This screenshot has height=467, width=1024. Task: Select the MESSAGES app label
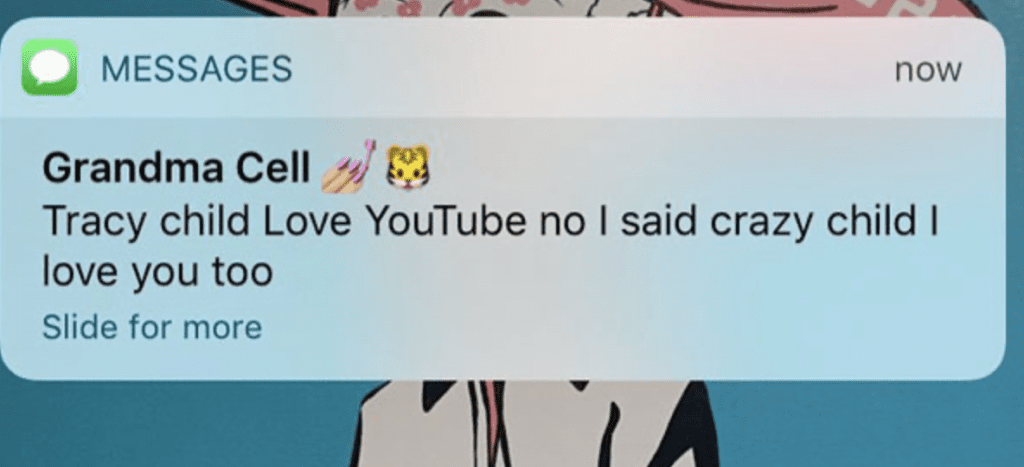(x=197, y=69)
